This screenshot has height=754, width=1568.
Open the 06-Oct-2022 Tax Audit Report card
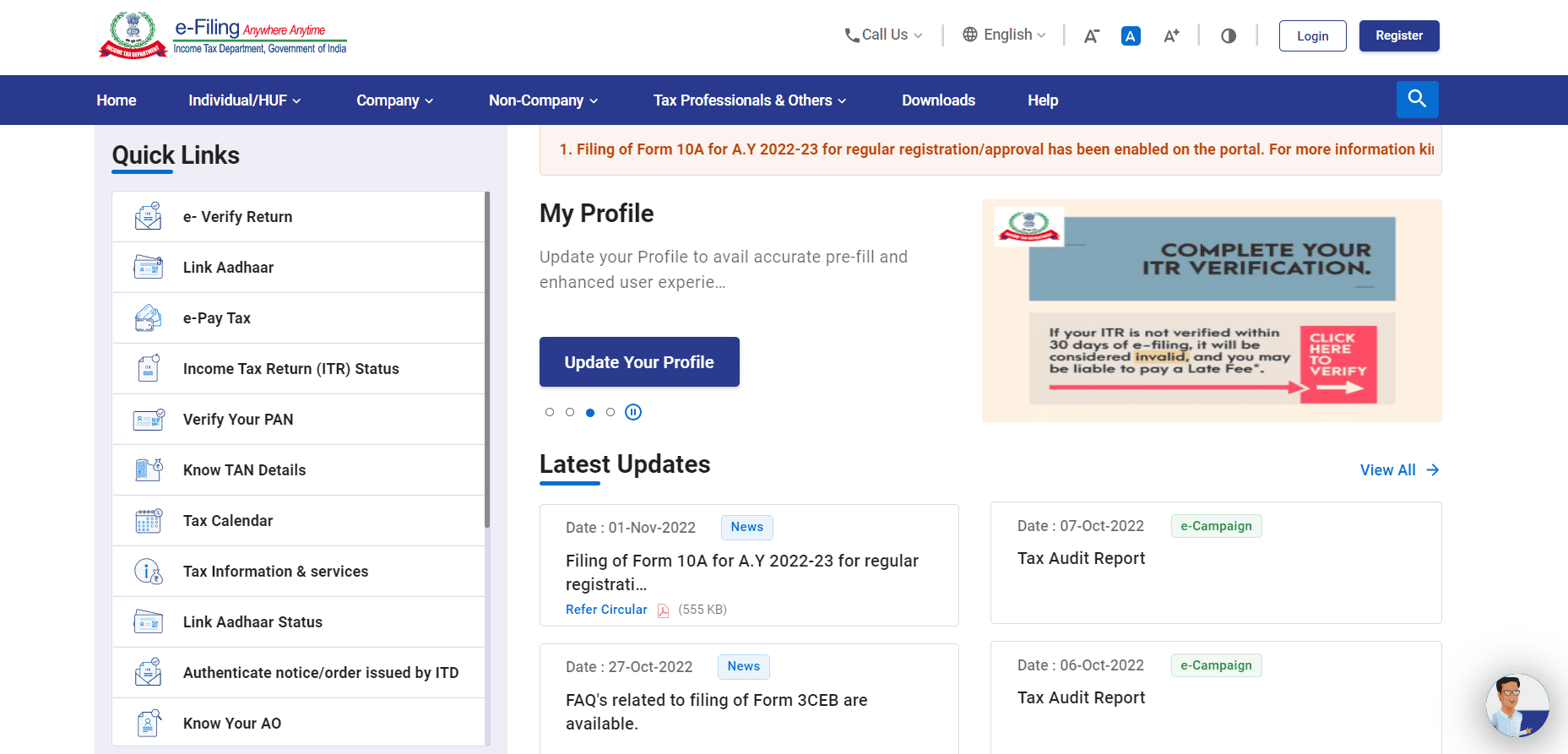(x=1216, y=697)
